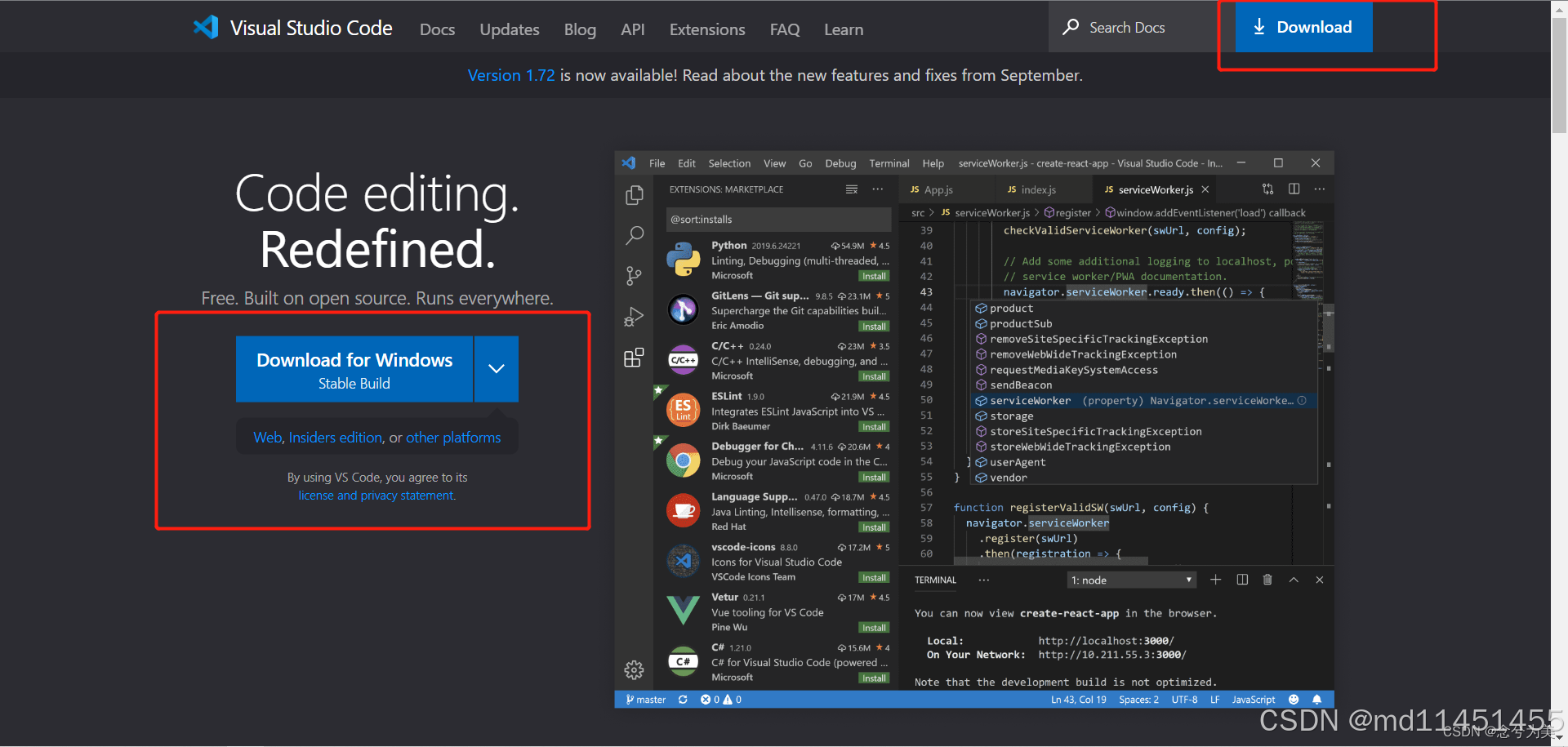Click the master branch status bar item

(x=646, y=700)
